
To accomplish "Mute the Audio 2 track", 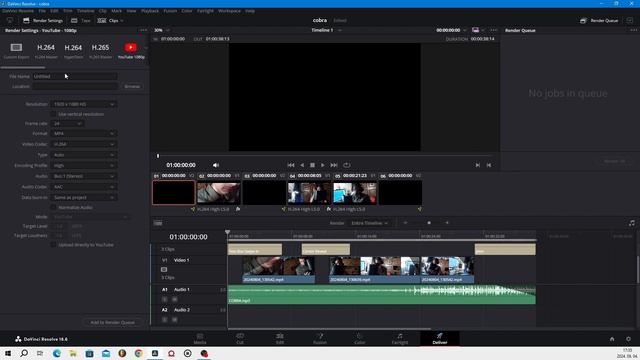I will pyautogui.click(x=175, y=320).
